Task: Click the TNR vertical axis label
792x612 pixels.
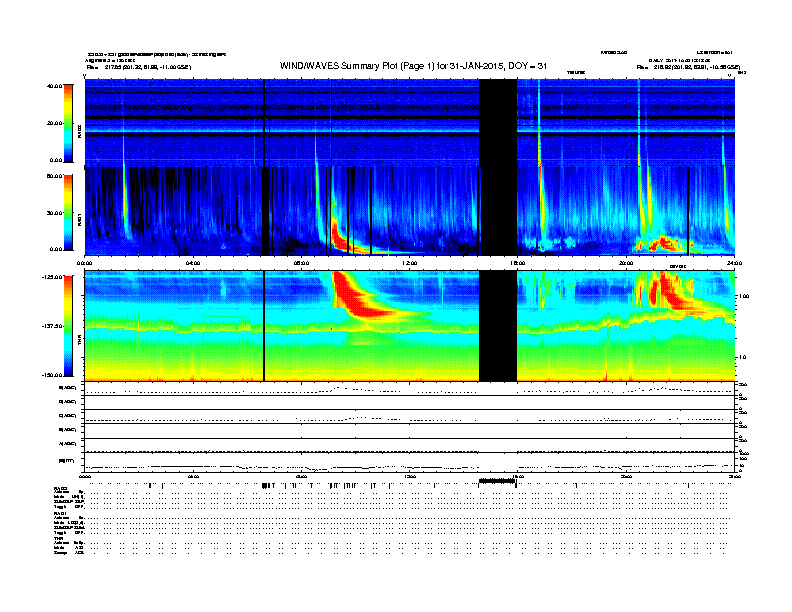Action: point(79,341)
